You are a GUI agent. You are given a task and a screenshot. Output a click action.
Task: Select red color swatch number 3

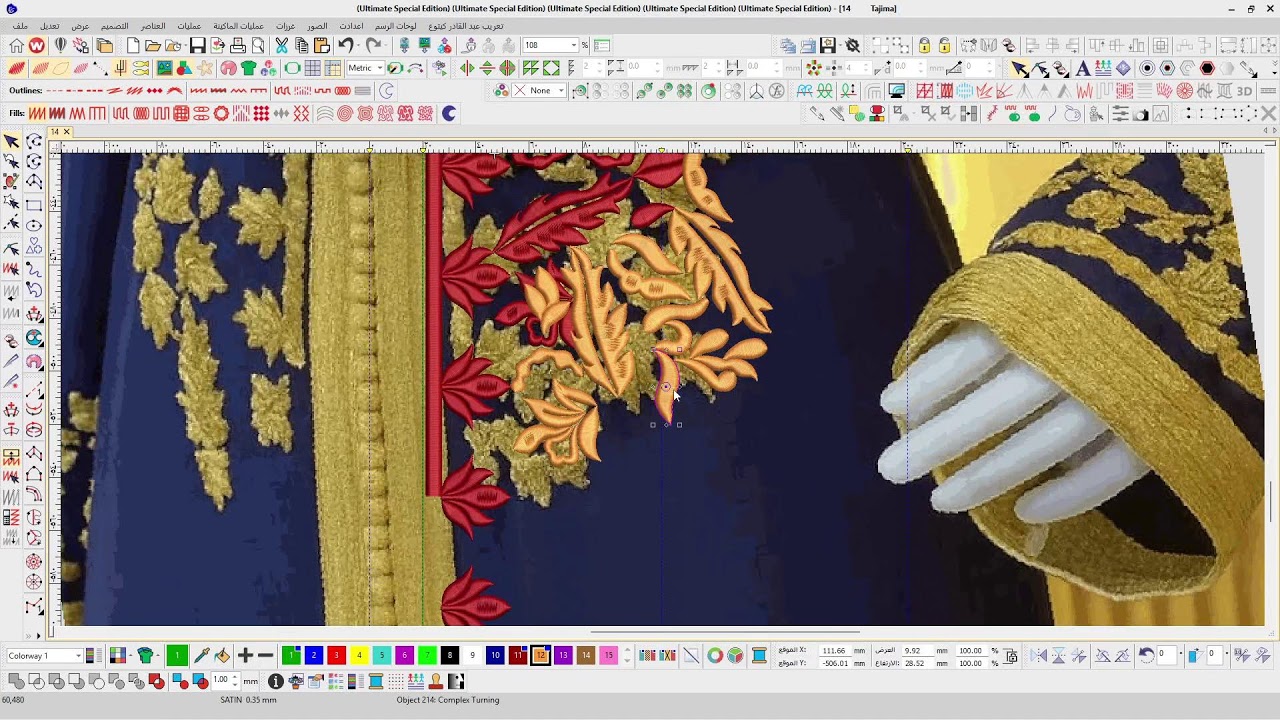pos(336,656)
